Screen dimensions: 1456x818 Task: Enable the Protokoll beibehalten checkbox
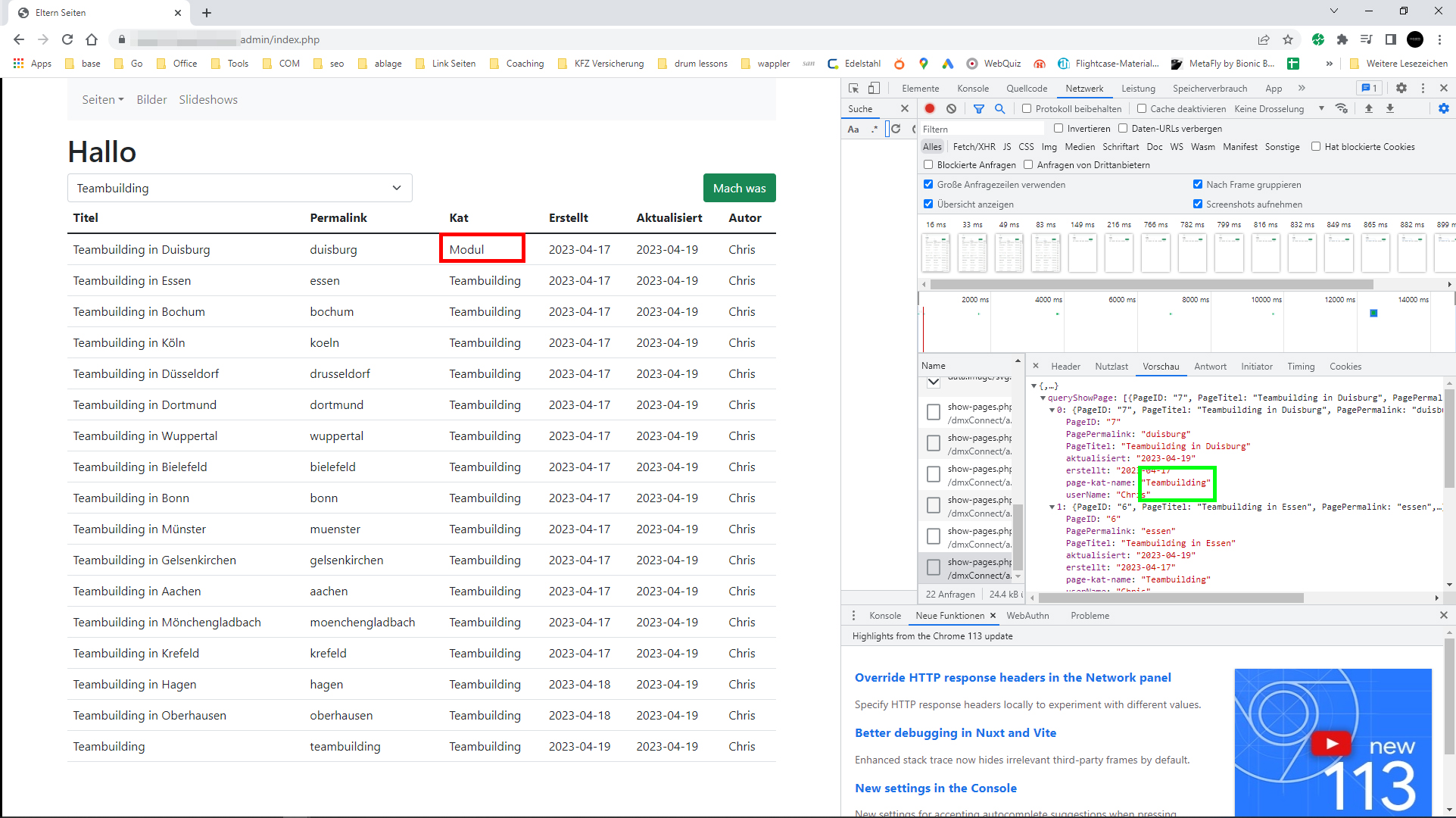coord(1027,108)
